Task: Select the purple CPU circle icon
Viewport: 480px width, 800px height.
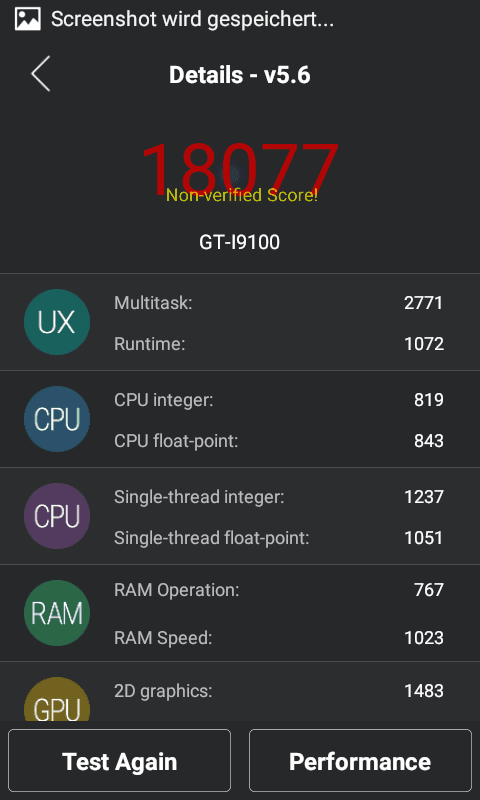Action: pos(57,516)
